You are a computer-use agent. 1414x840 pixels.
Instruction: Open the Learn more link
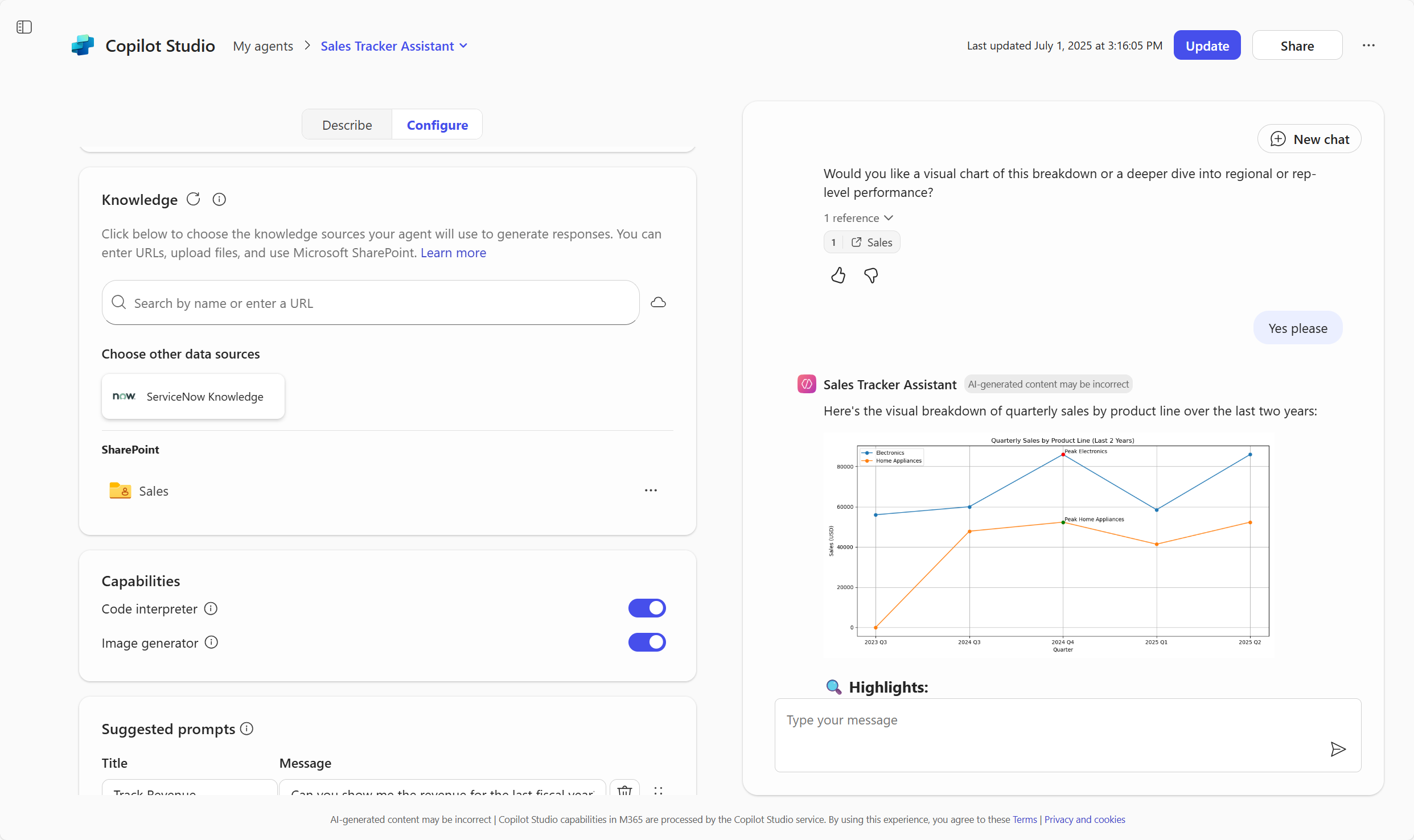click(x=453, y=253)
